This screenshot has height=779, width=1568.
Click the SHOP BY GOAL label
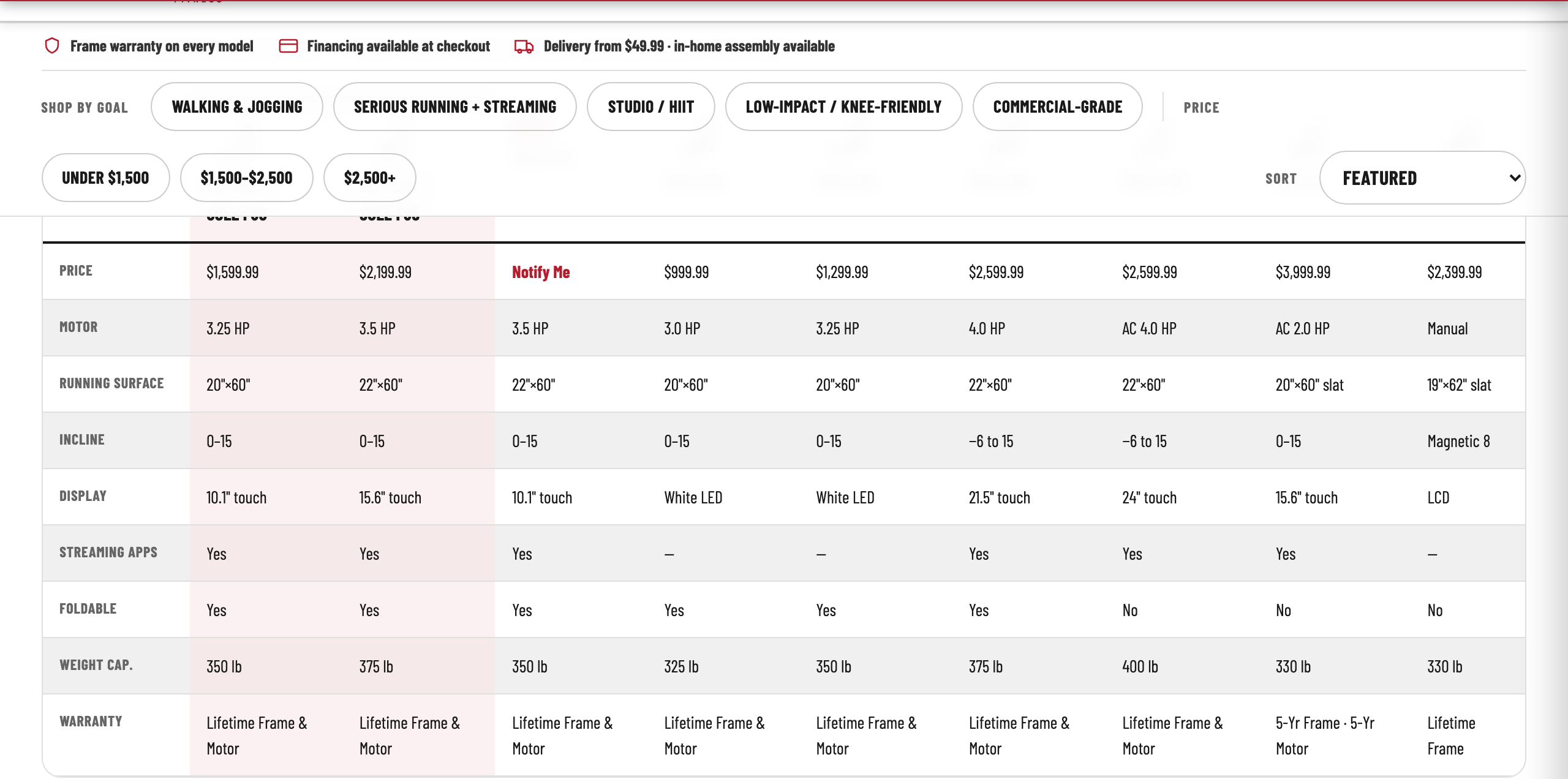click(x=85, y=108)
